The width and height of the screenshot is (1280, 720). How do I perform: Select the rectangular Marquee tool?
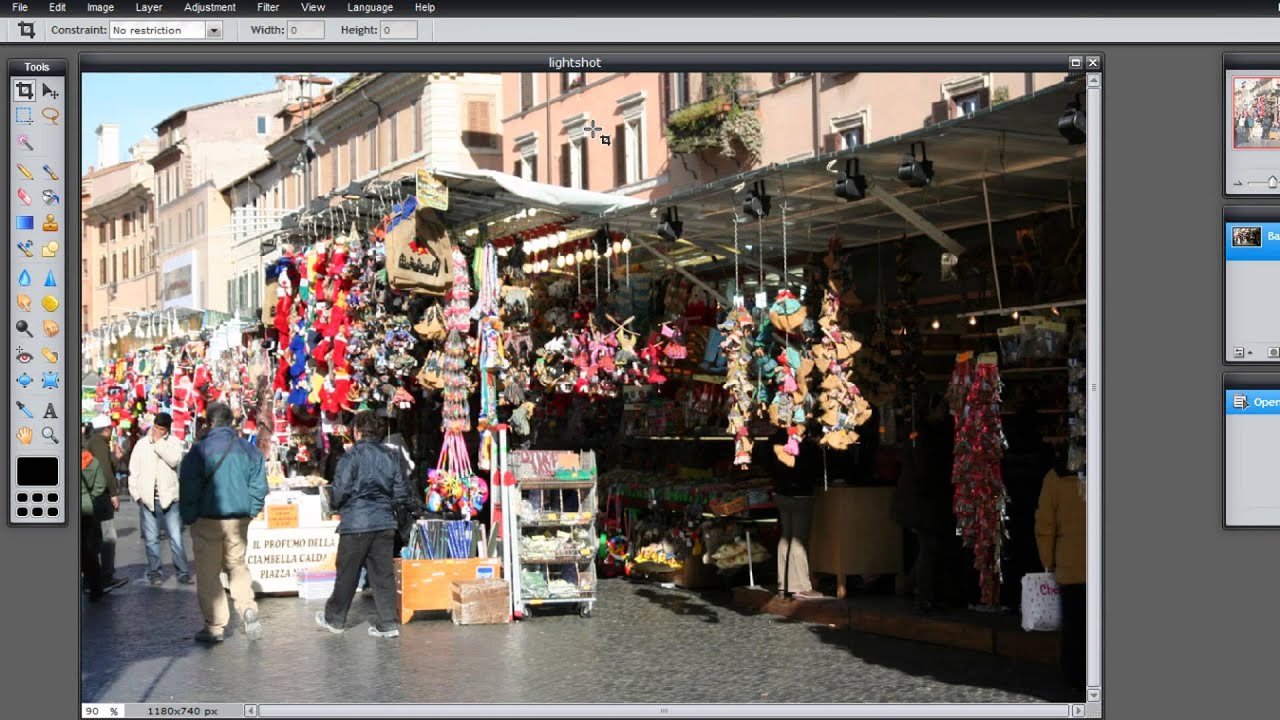point(24,116)
